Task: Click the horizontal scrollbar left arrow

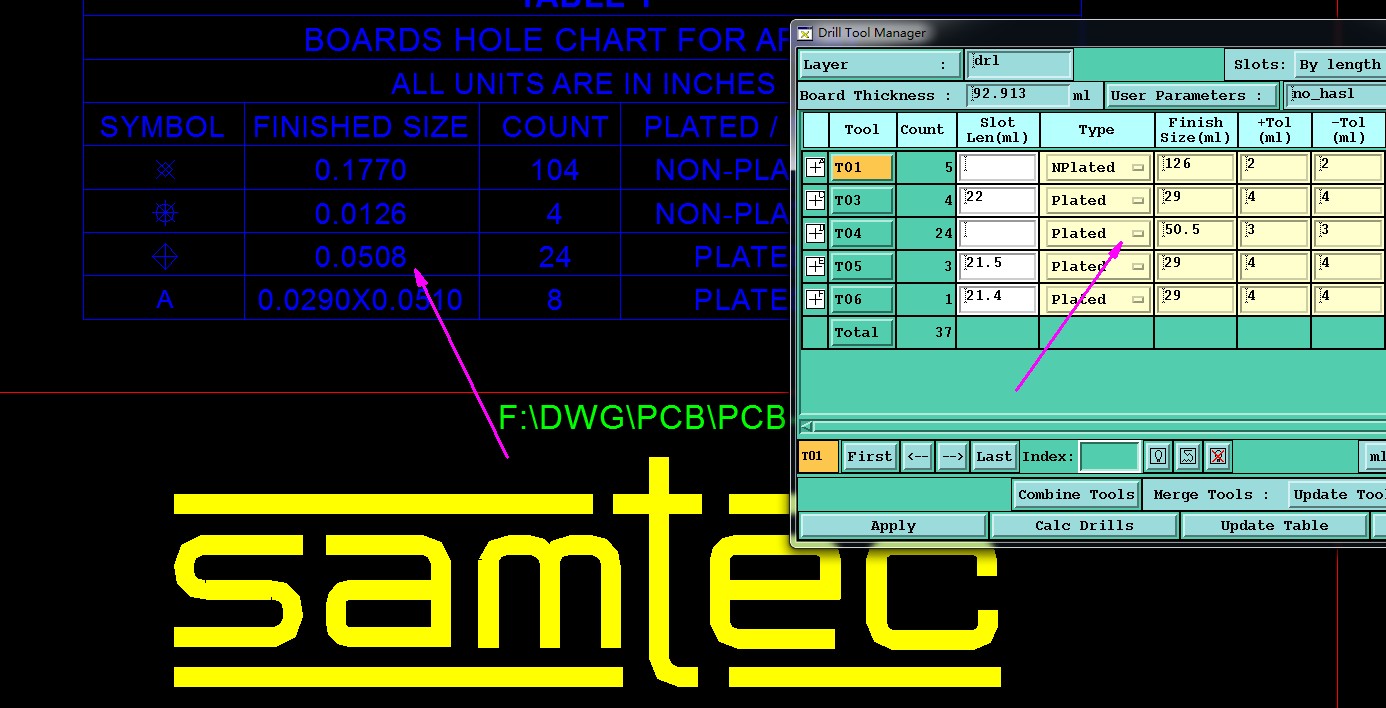Action: (807, 426)
